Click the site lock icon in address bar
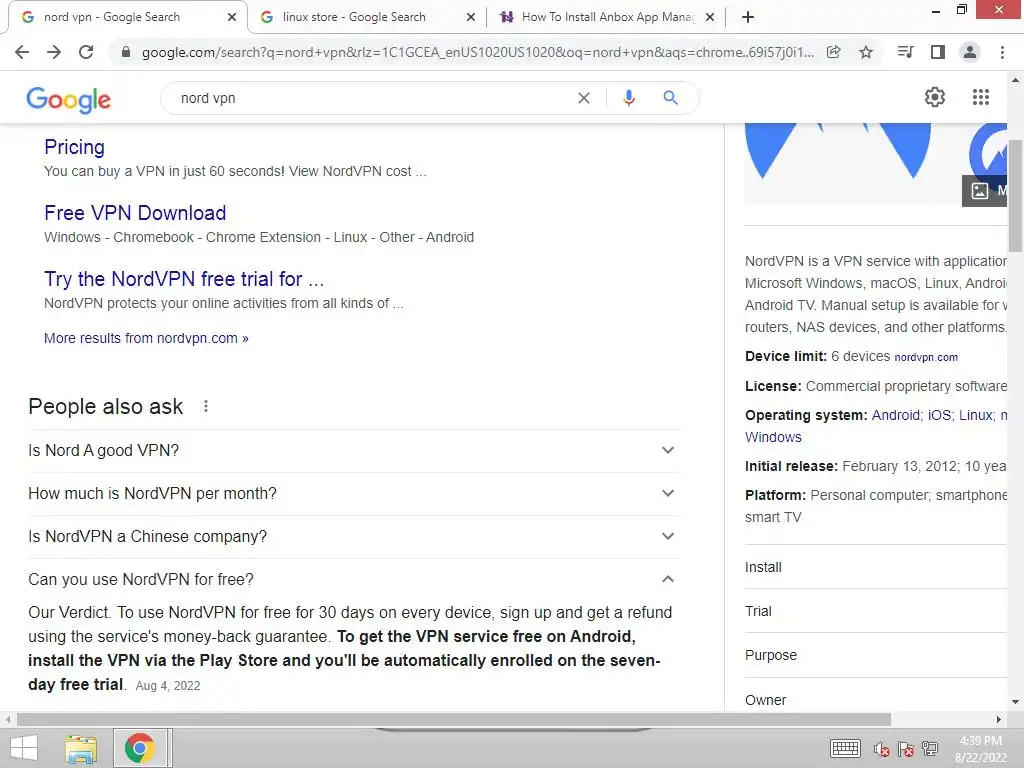Screen dimensions: 1024x768 pos(126,52)
